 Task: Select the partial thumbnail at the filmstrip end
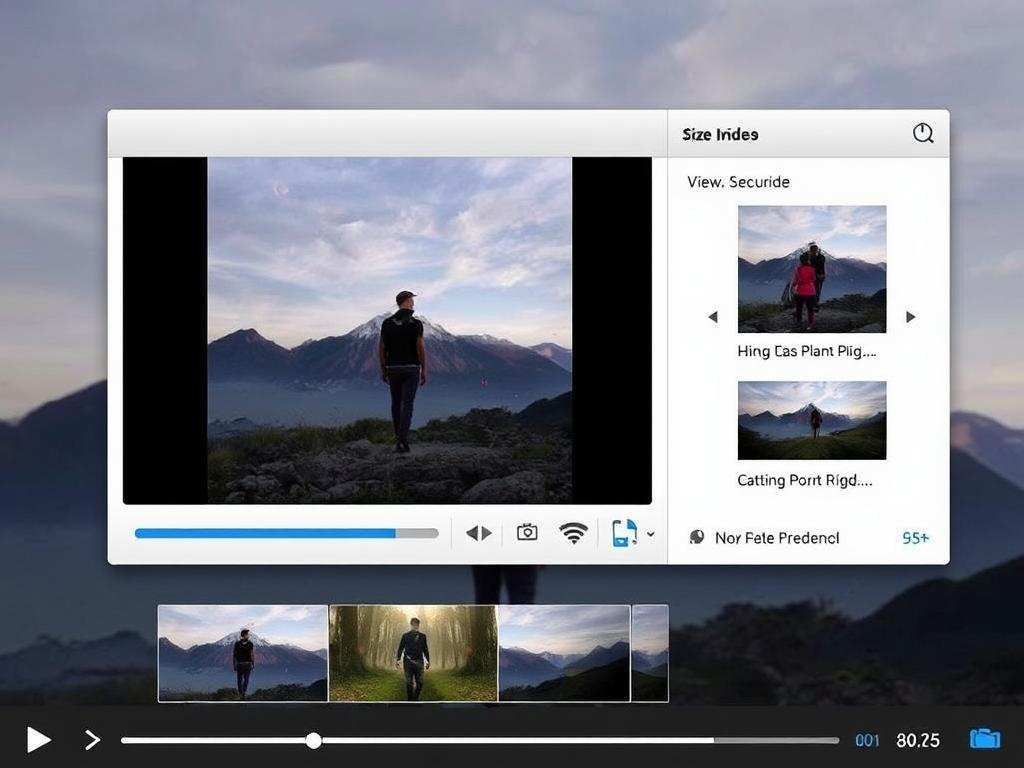pyautogui.click(x=650, y=653)
